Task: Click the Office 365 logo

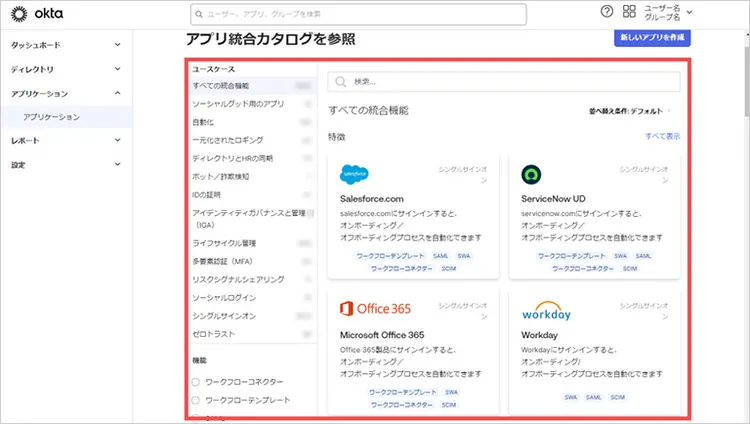Action: [x=375, y=309]
